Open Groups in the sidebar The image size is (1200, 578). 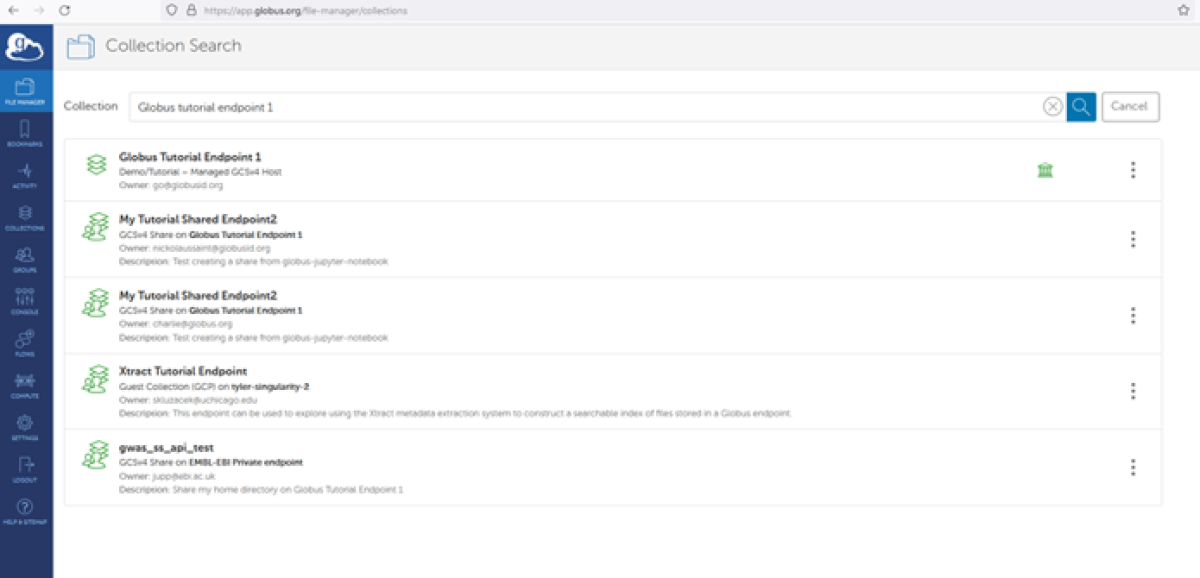tap(25, 260)
